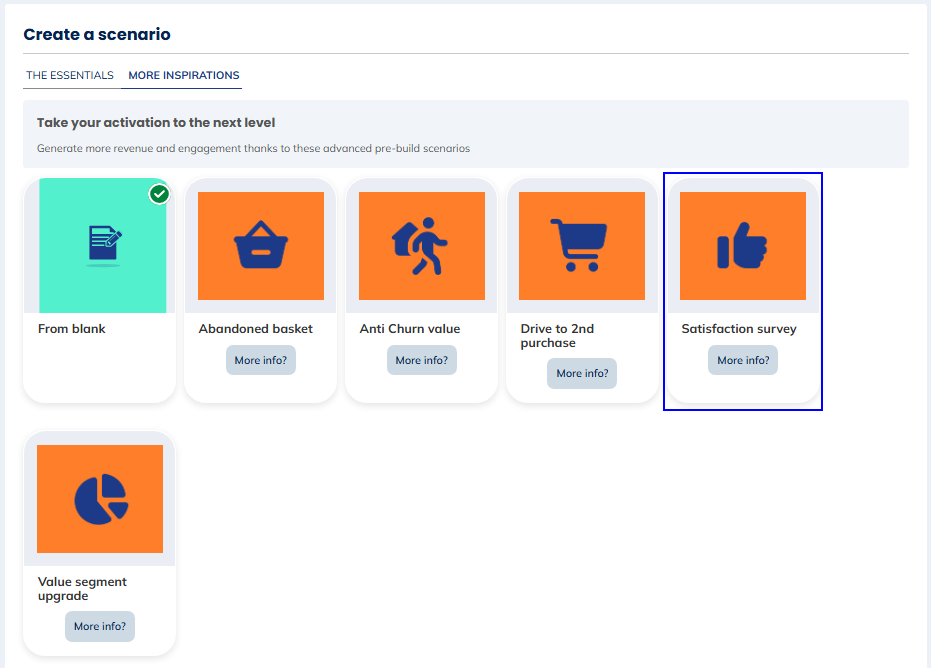Viewport: 931px width, 668px height.
Task: Select the From blank document icon
Action: coord(104,245)
